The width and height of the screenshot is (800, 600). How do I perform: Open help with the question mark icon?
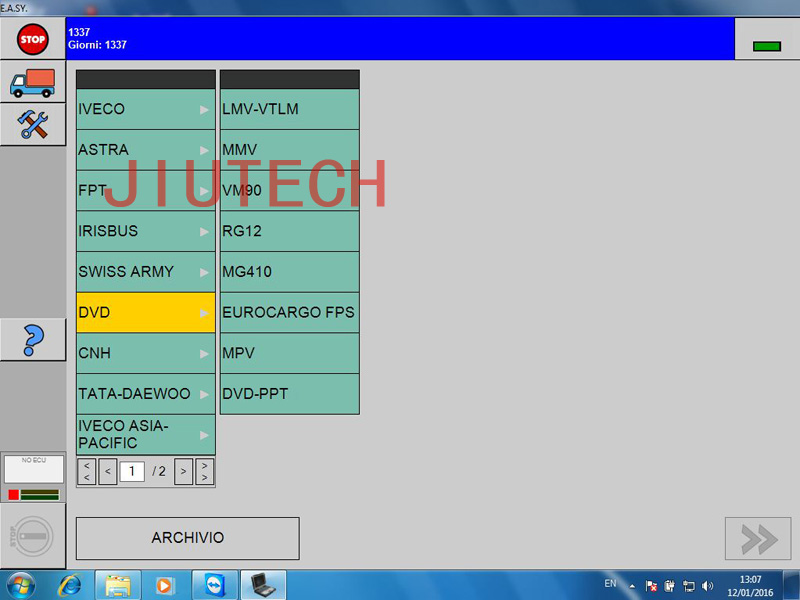[x=33, y=340]
